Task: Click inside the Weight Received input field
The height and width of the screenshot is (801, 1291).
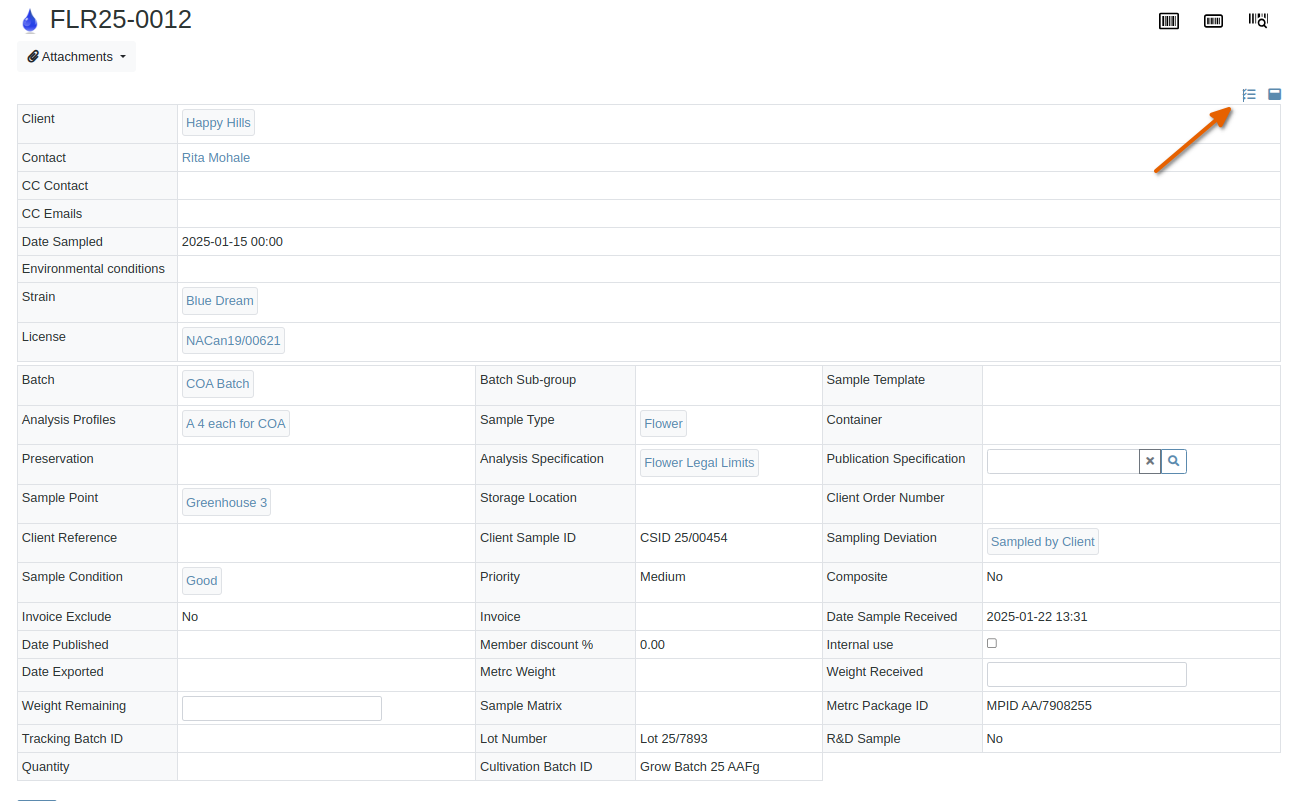Action: pos(1086,674)
